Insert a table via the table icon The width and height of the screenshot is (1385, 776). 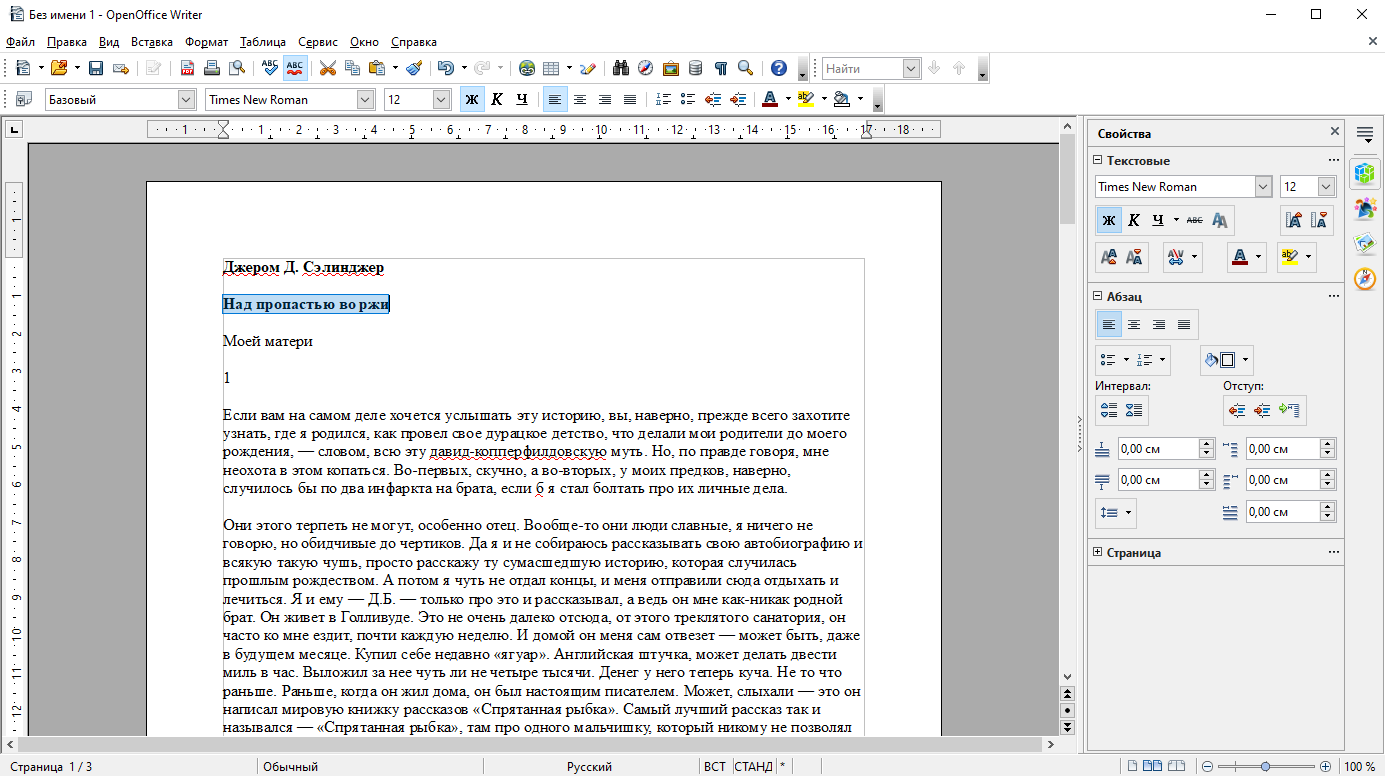[x=551, y=68]
